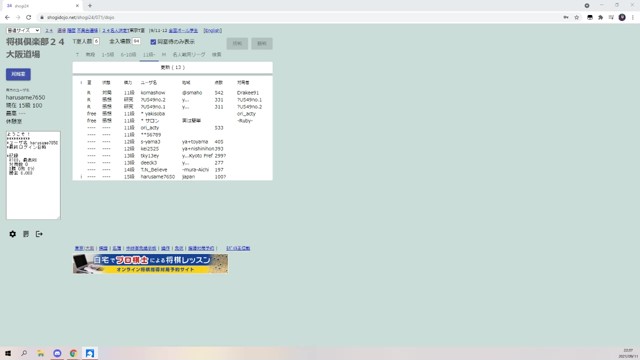Open the browser extensions puzzle icon

coord(600,18)
